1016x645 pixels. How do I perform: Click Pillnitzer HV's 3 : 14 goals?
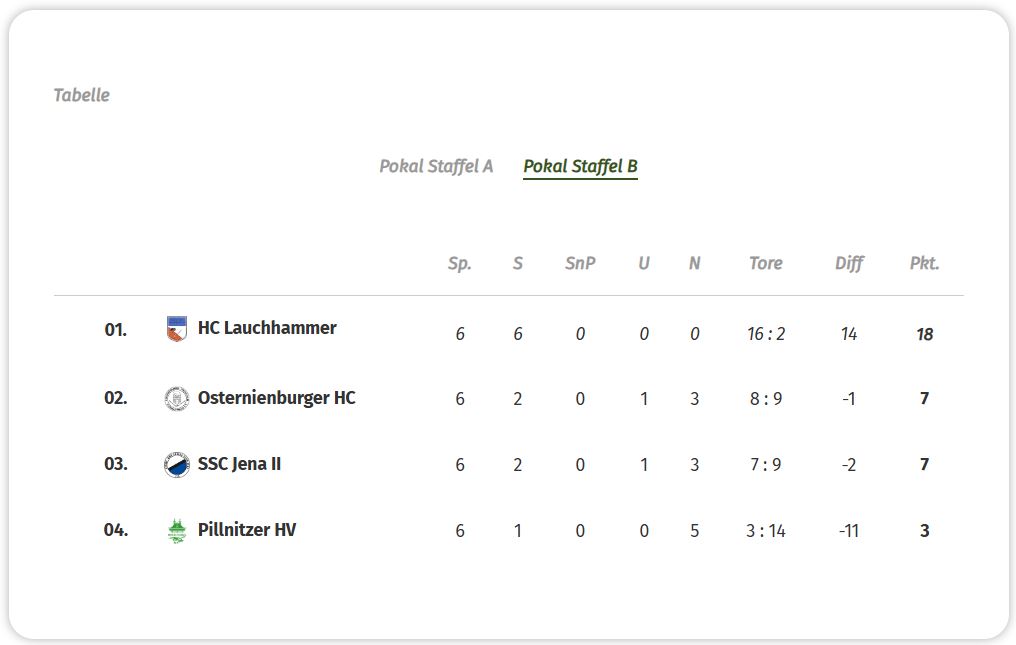[766, 531]
